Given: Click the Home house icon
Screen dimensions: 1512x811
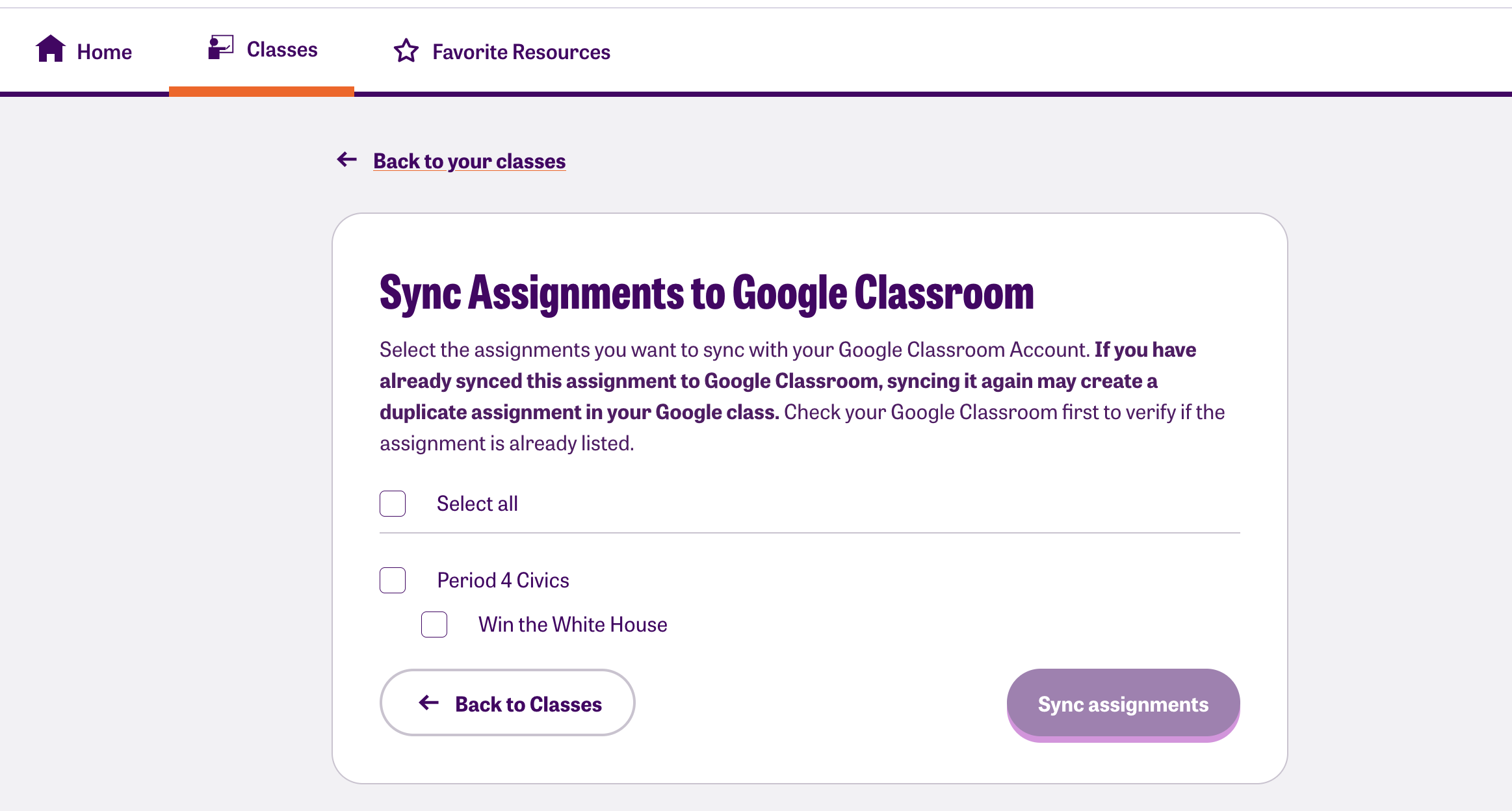Looking at the screenshot, I should 50,49.
